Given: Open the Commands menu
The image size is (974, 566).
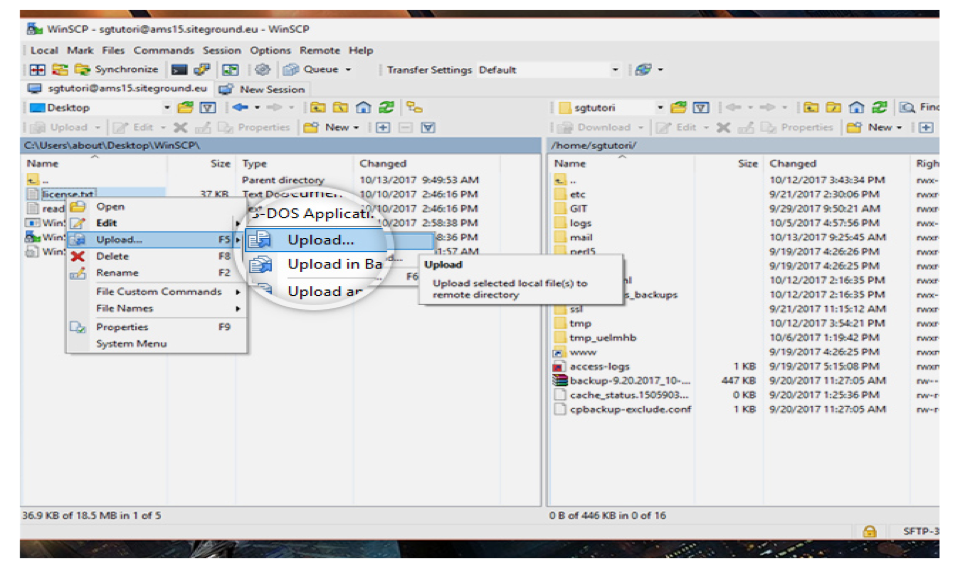Looking at the screenshot, I should [x=163, y=50].
